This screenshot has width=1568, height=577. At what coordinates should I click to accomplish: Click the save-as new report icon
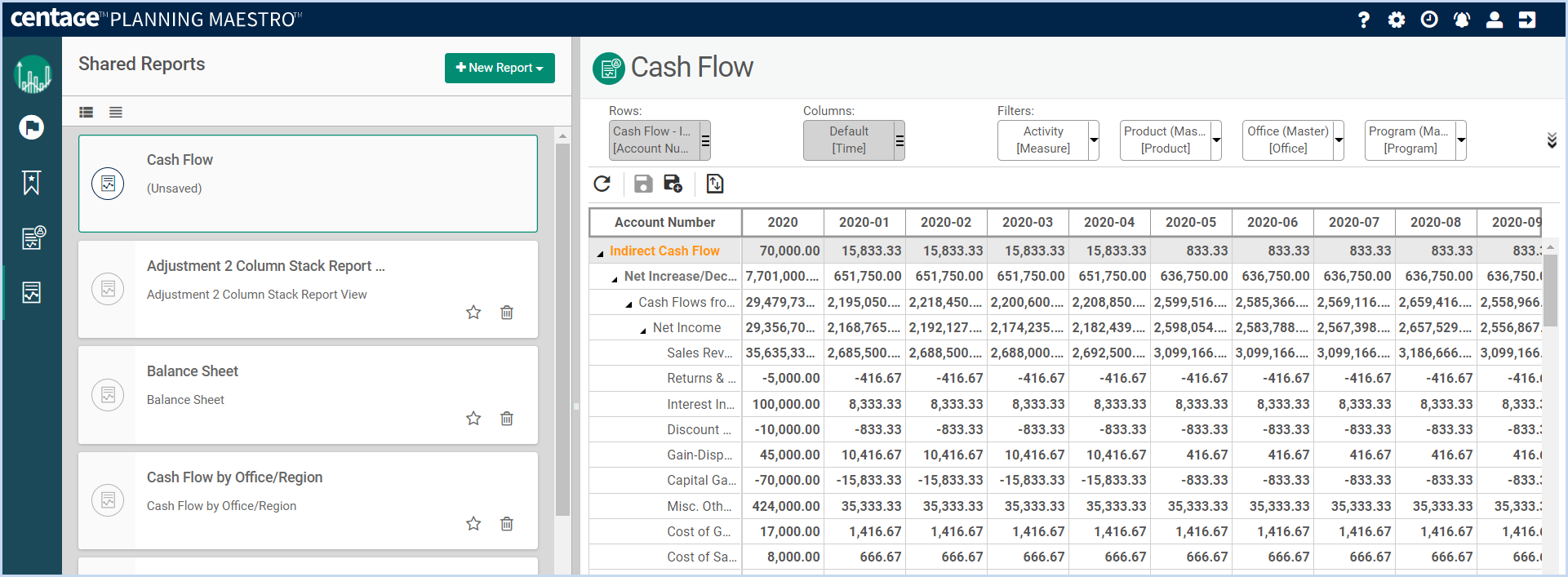click(673, 184)
